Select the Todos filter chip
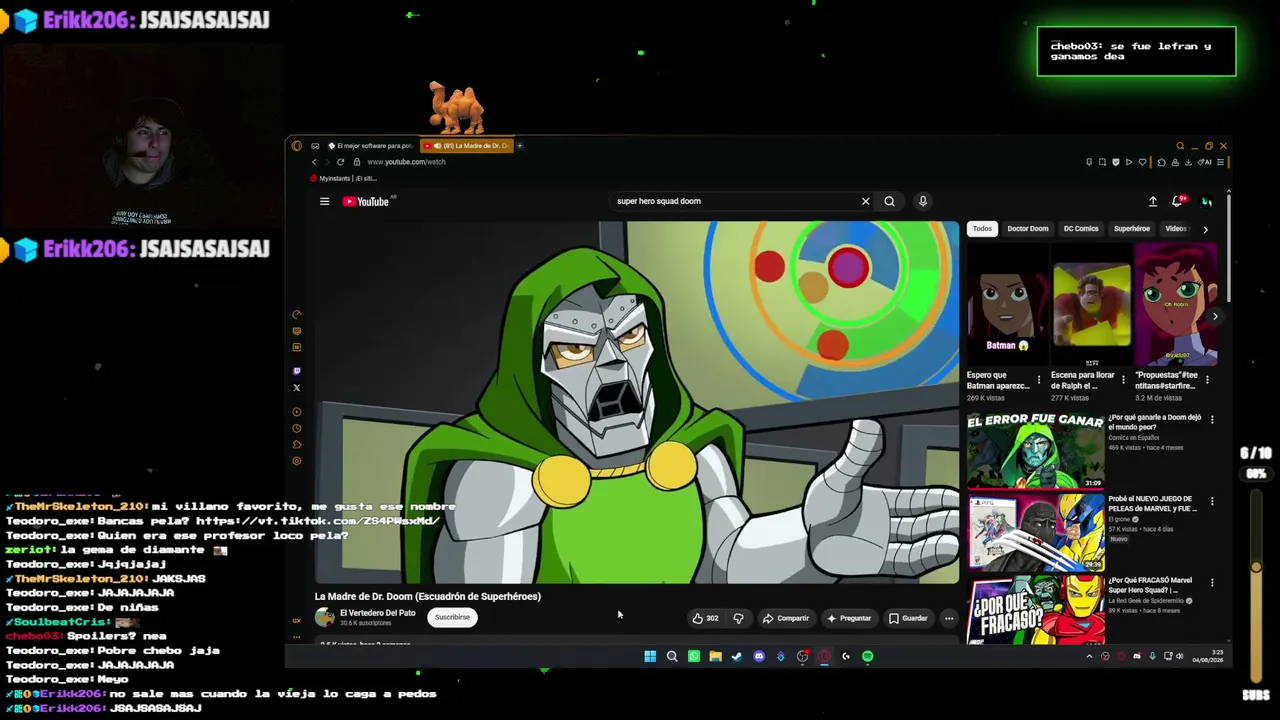Screen dimensions: 1280x720 (x=983, y=229)
